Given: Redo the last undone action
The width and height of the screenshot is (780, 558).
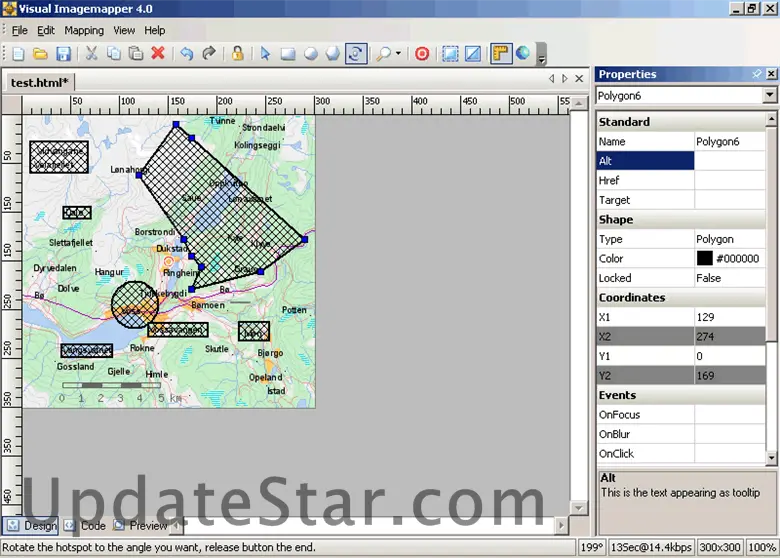Looking at the screenshot, I should (x=209, y=53).
